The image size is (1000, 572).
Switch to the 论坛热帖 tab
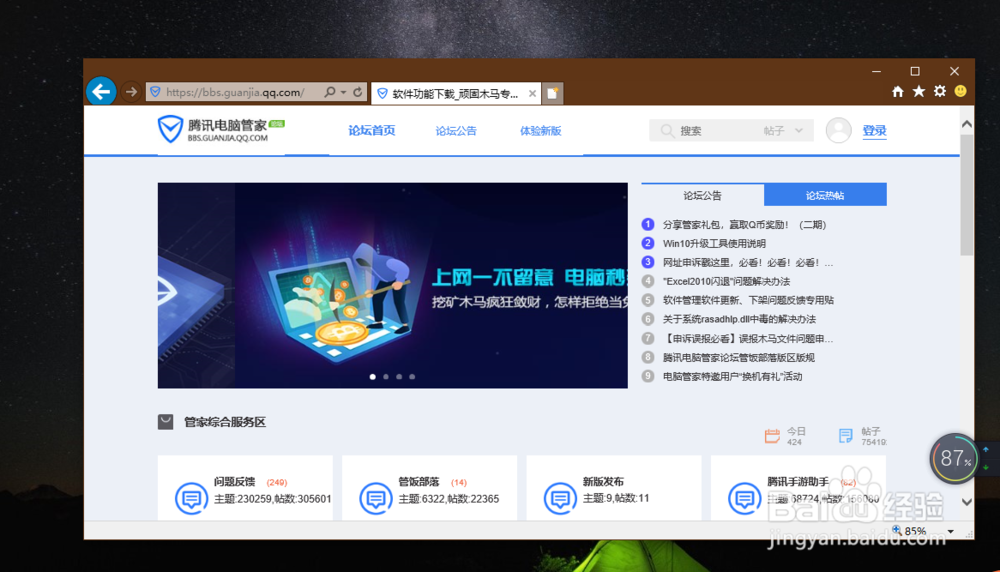click(x=825, y=195)
